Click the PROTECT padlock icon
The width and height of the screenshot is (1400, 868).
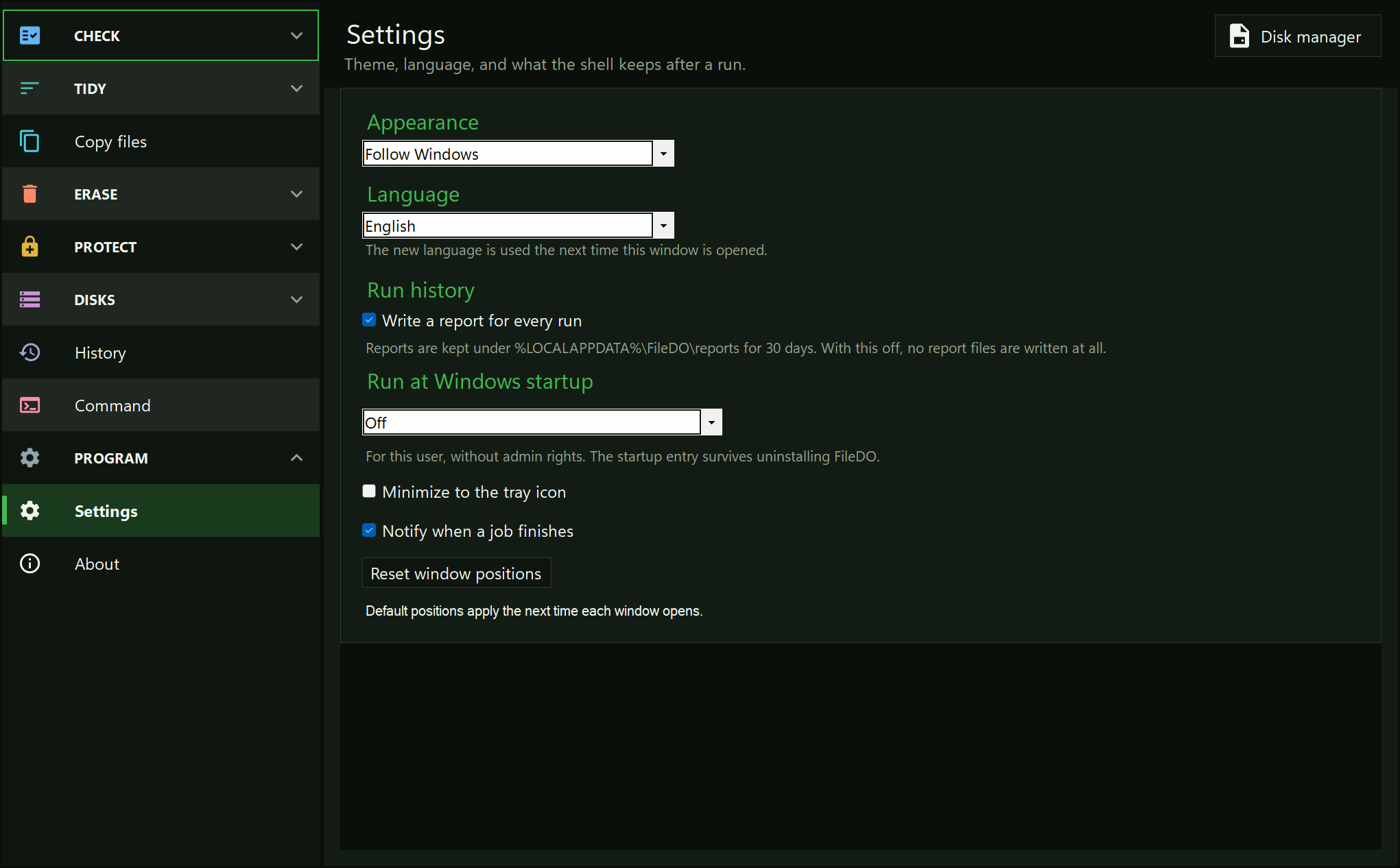click(29, 247)
